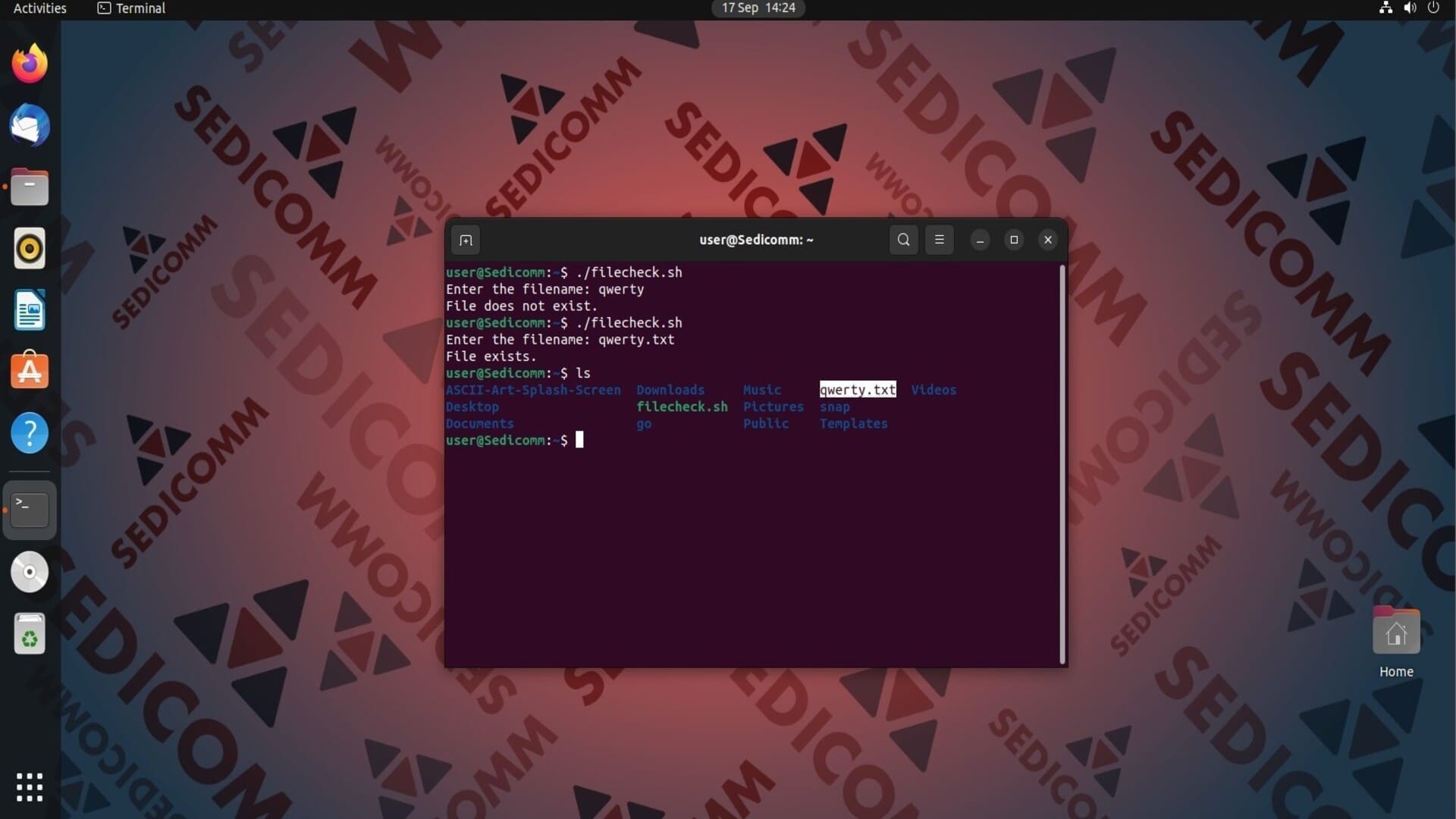Open Firefox from the dock

tap(30, 64)
